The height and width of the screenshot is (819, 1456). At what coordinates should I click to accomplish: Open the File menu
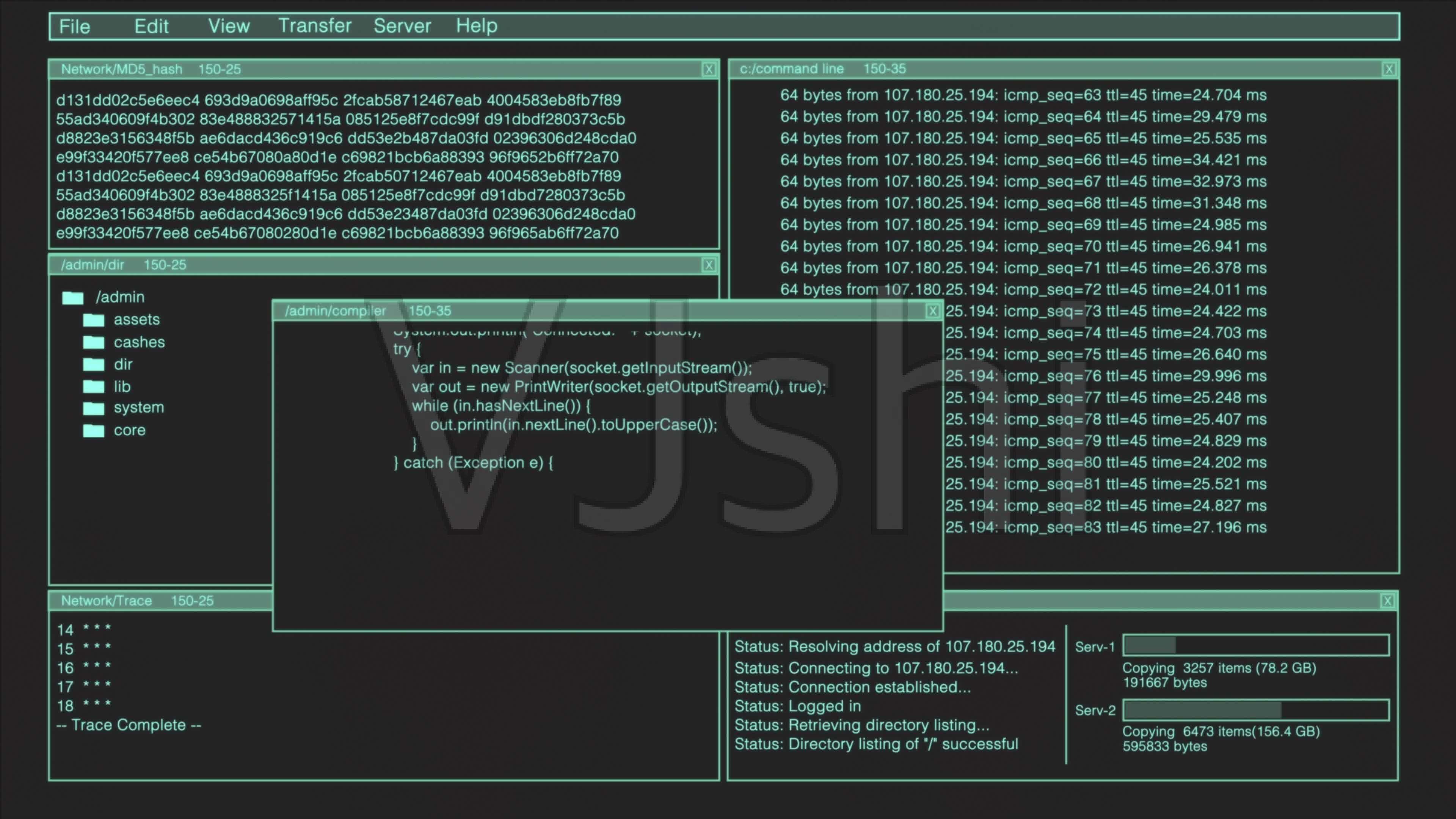pos(75,26)
